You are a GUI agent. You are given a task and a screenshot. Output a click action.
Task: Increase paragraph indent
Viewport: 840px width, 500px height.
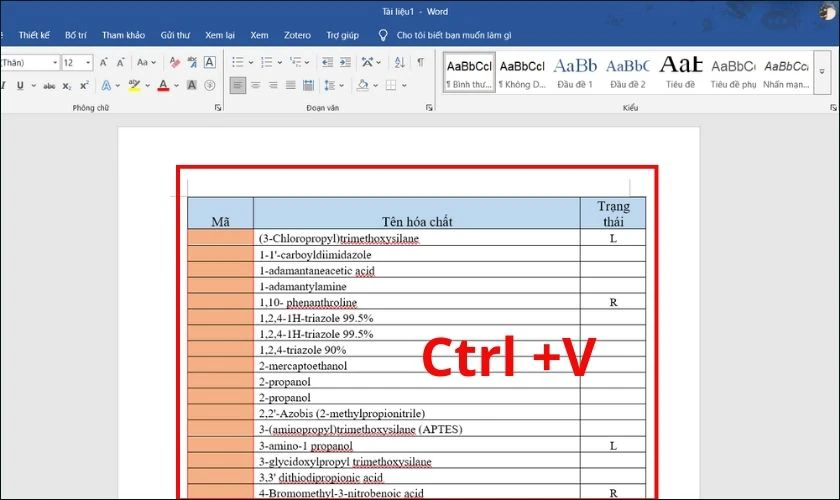(x=346, y=62)
